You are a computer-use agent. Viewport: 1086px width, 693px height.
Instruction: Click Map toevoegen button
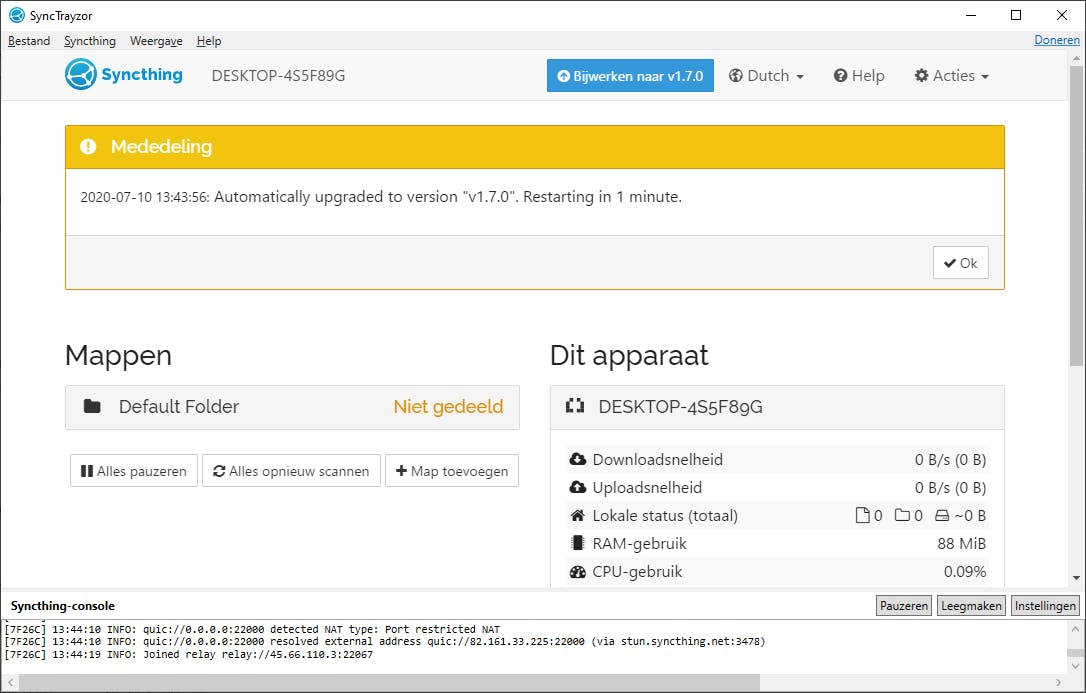point(452,471)
